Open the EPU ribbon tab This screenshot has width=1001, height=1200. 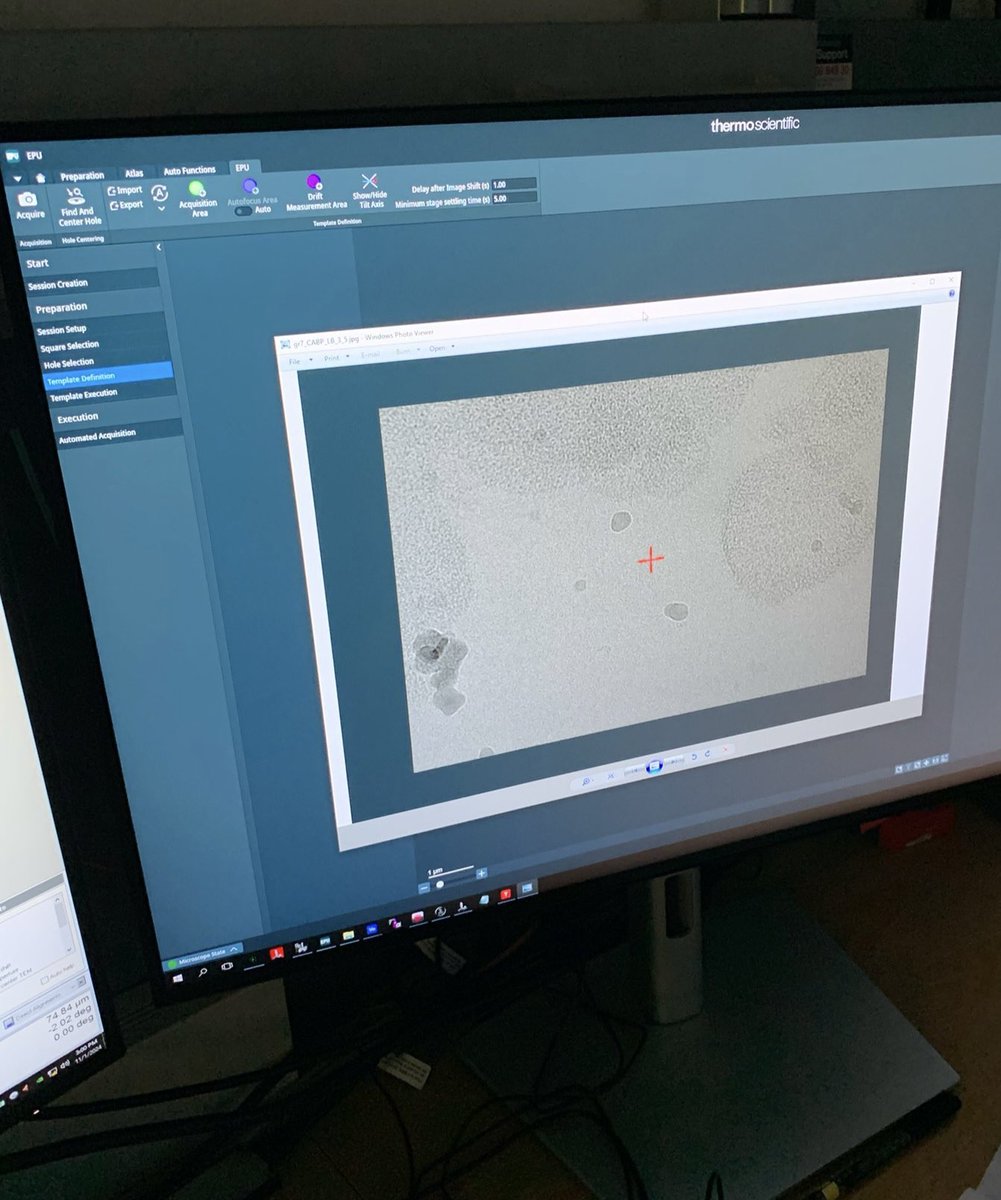242,167
